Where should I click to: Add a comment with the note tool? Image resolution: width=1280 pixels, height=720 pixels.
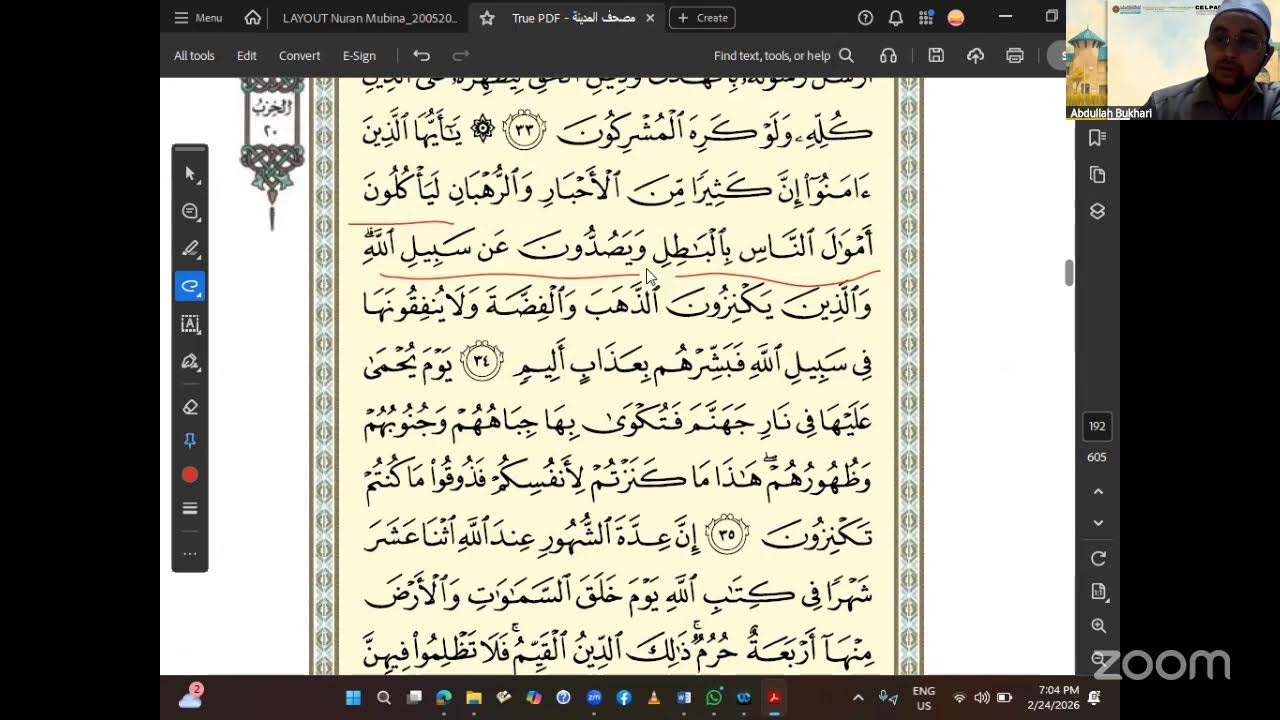[190, 211]
